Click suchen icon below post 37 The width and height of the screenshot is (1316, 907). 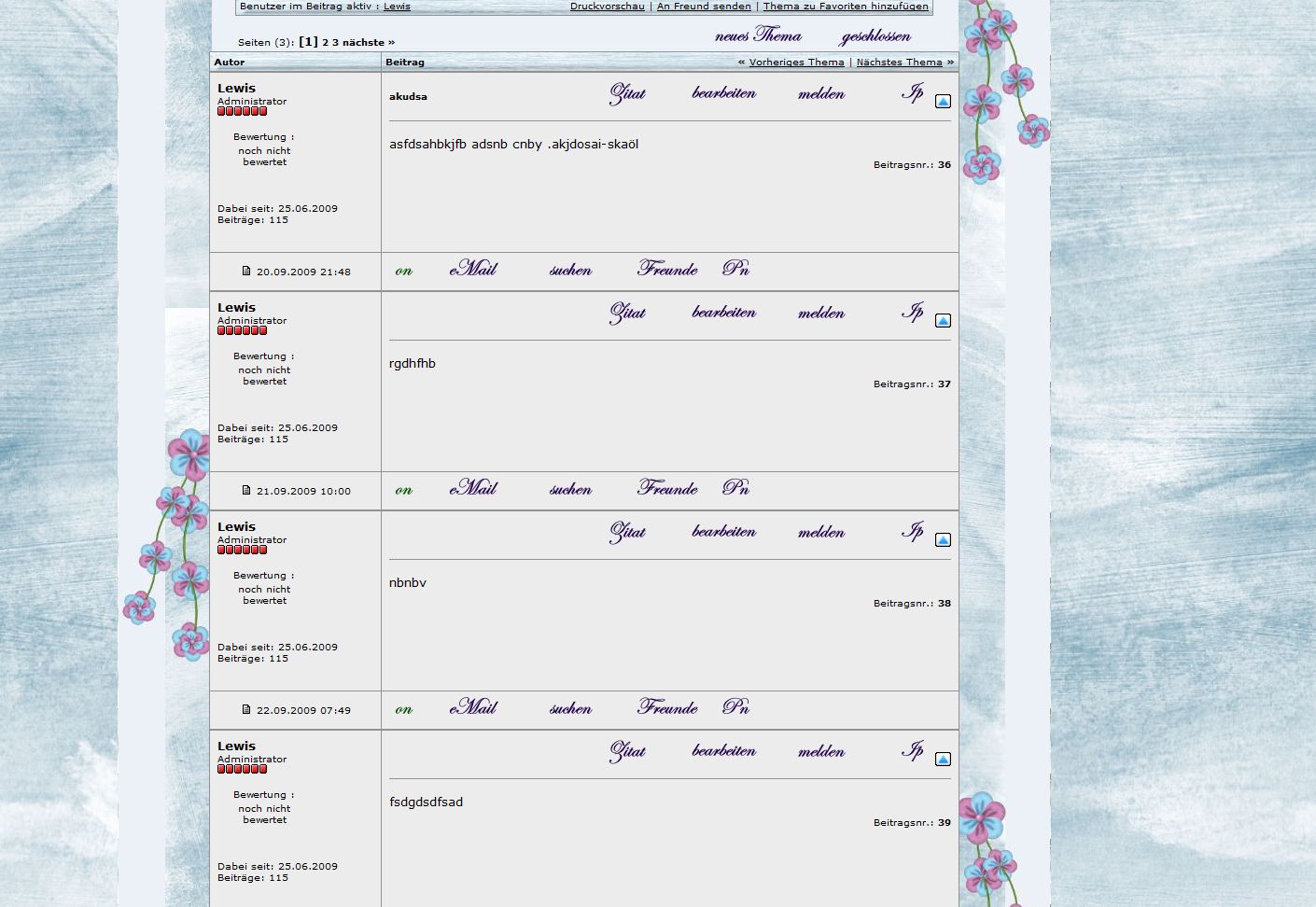tap(570, 490)
